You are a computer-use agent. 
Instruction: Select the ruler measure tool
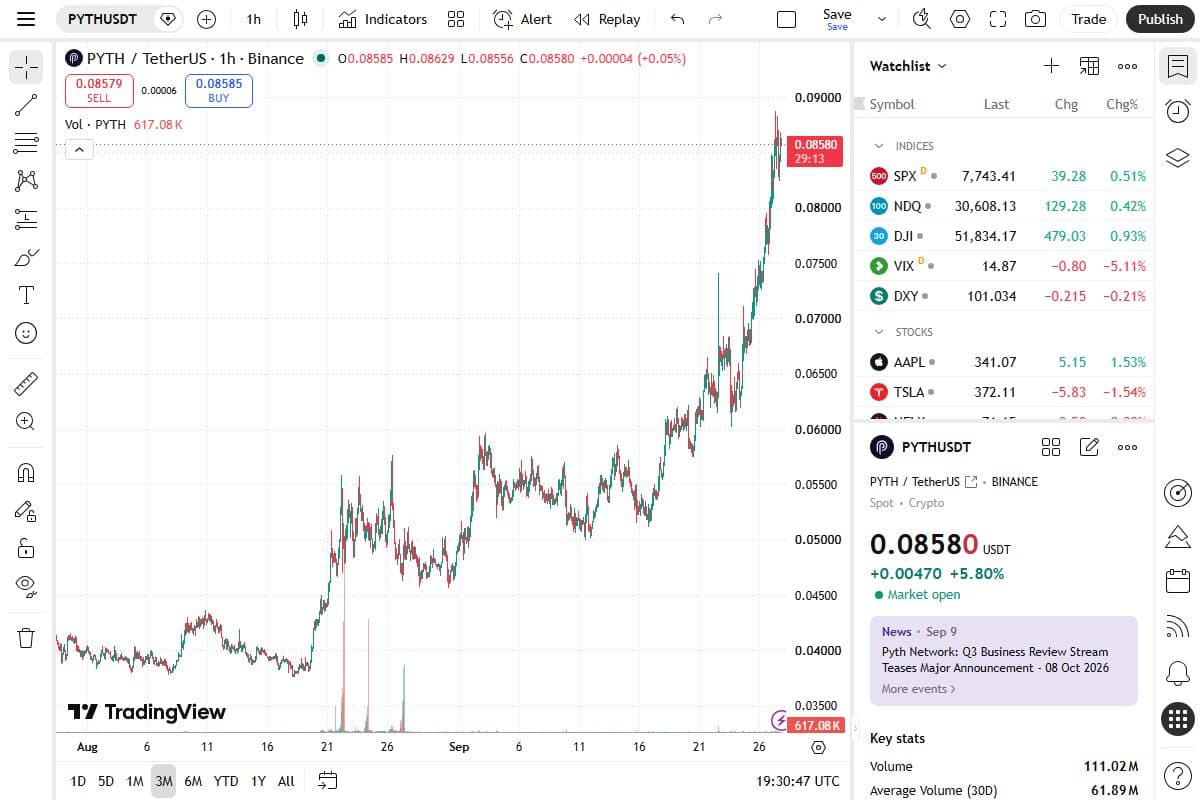pyautogui.click(x=26, y=383)
